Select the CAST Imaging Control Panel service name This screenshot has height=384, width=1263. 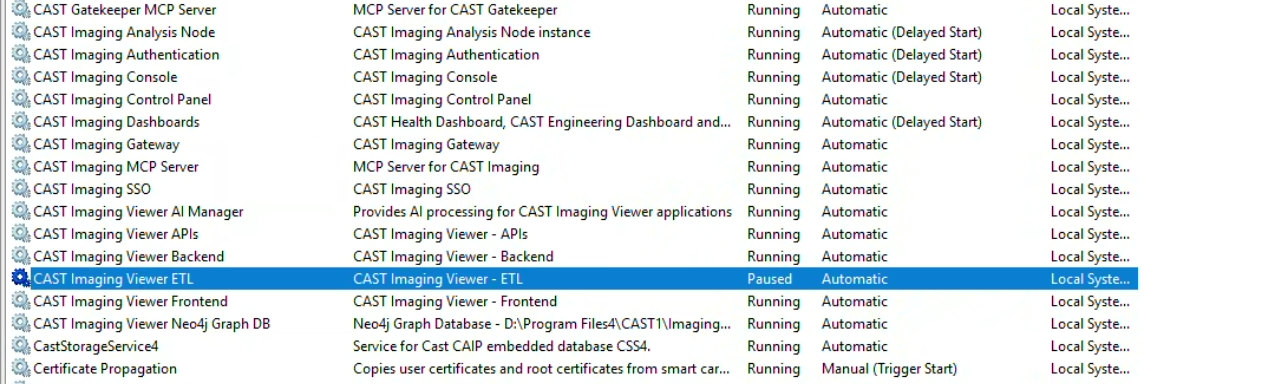click(x=122, y=100)
